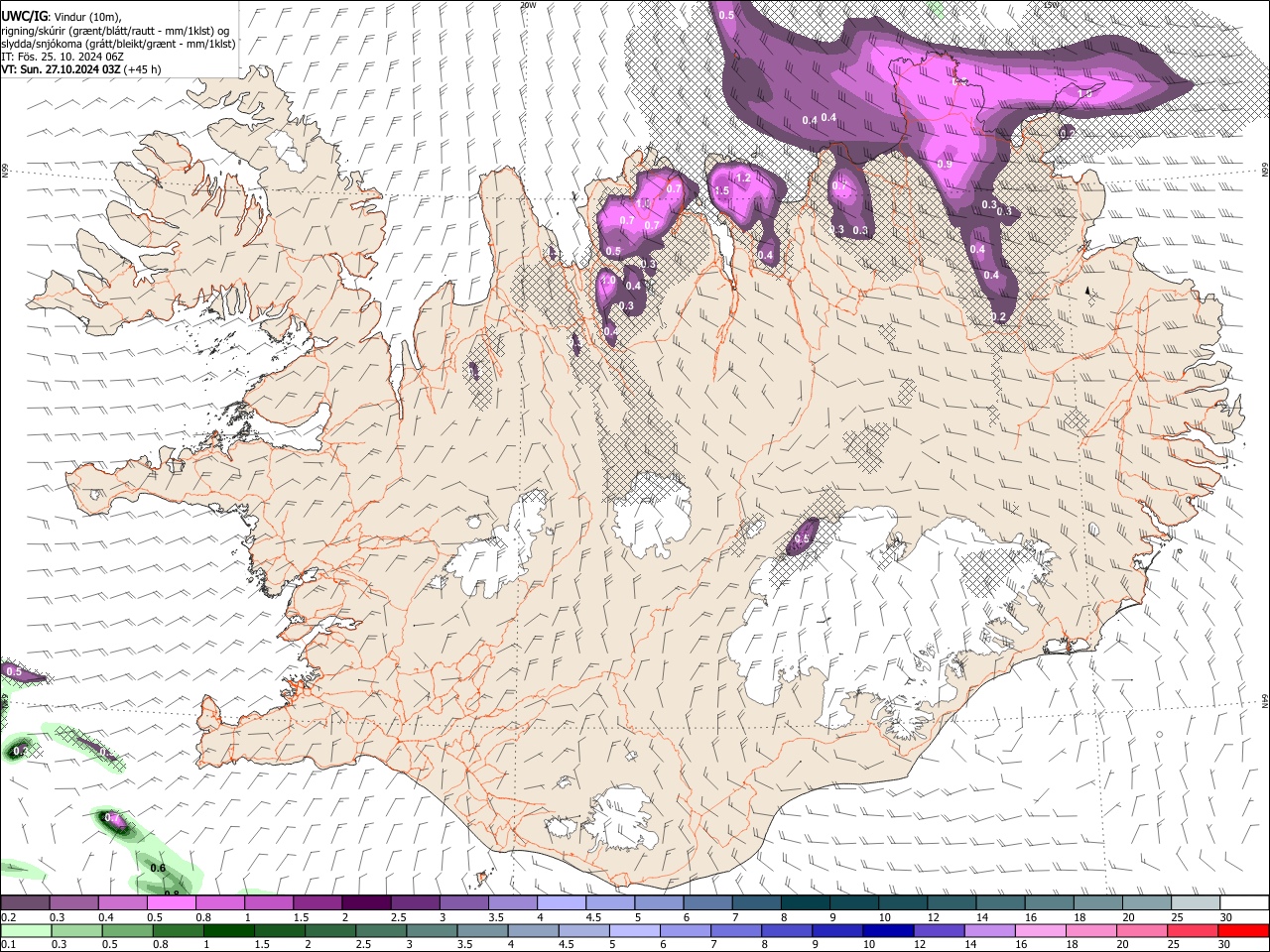1270x952 pixels.
Task: Select the pale gray 25–30 upper scale swatch
Action: click(x=1196, y=902)
